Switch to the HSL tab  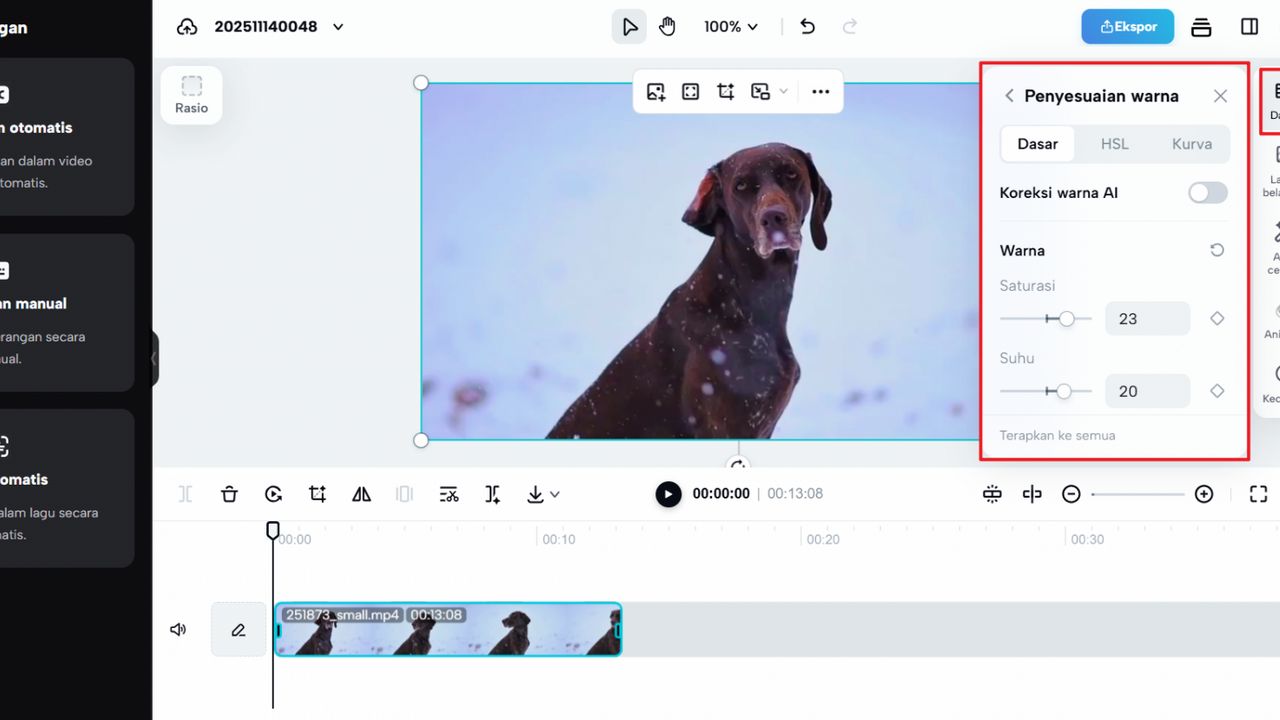click(x=1114, y=144)
